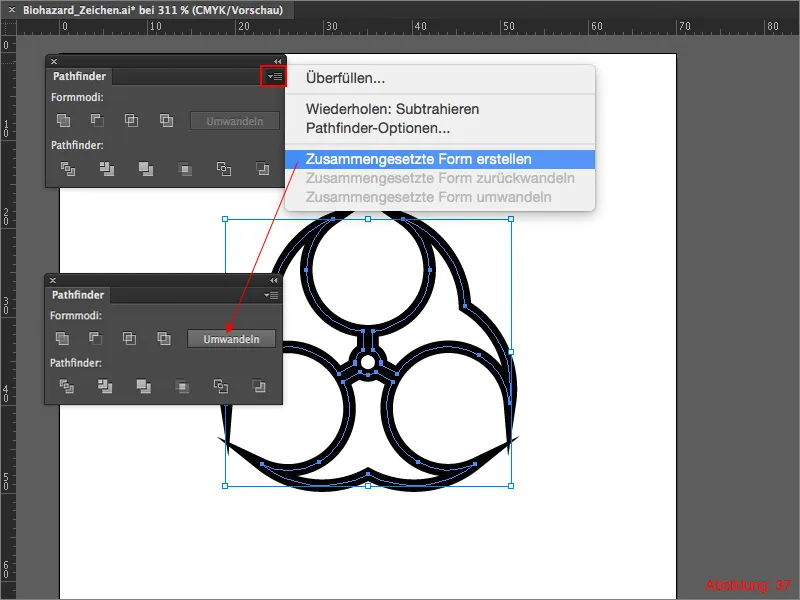Click Zusammengesetzte Form zurückwandeln entry
This screenshot has width=800, height=600.
[440, 178]
